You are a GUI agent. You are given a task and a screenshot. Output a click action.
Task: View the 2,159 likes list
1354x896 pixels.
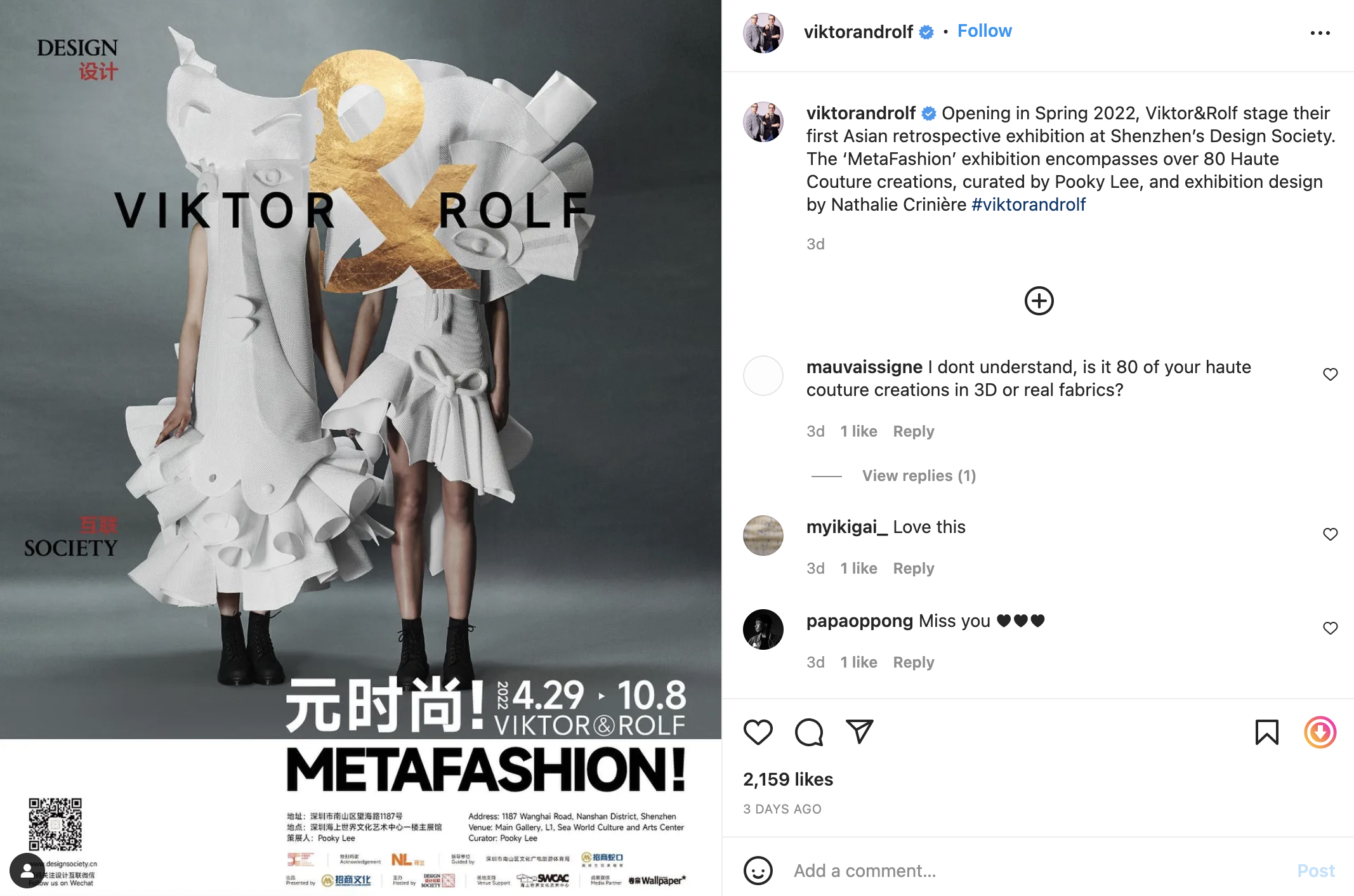788,779
